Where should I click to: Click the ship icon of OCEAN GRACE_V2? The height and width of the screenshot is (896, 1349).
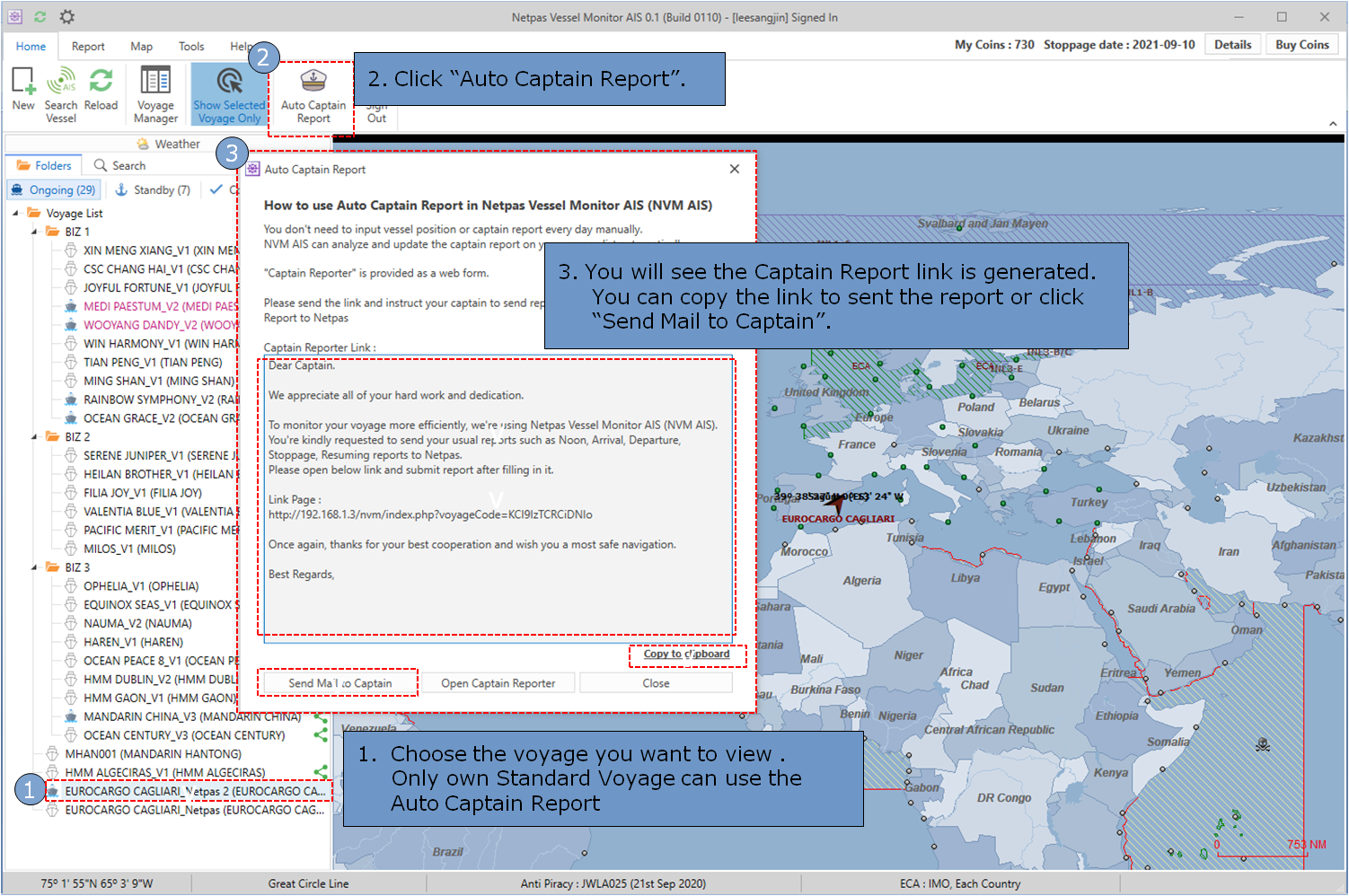coord(70,418)
